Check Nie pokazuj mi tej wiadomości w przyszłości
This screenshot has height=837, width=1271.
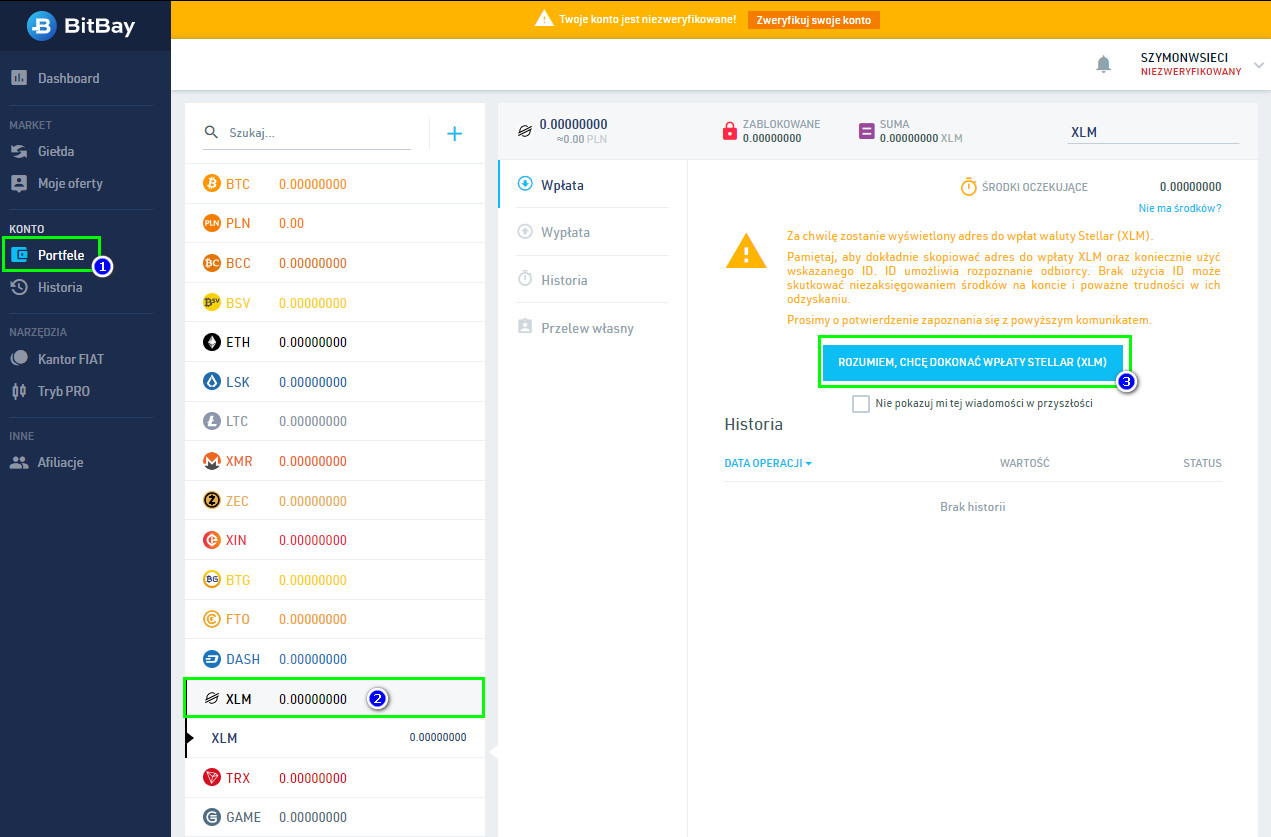[861, 404]
